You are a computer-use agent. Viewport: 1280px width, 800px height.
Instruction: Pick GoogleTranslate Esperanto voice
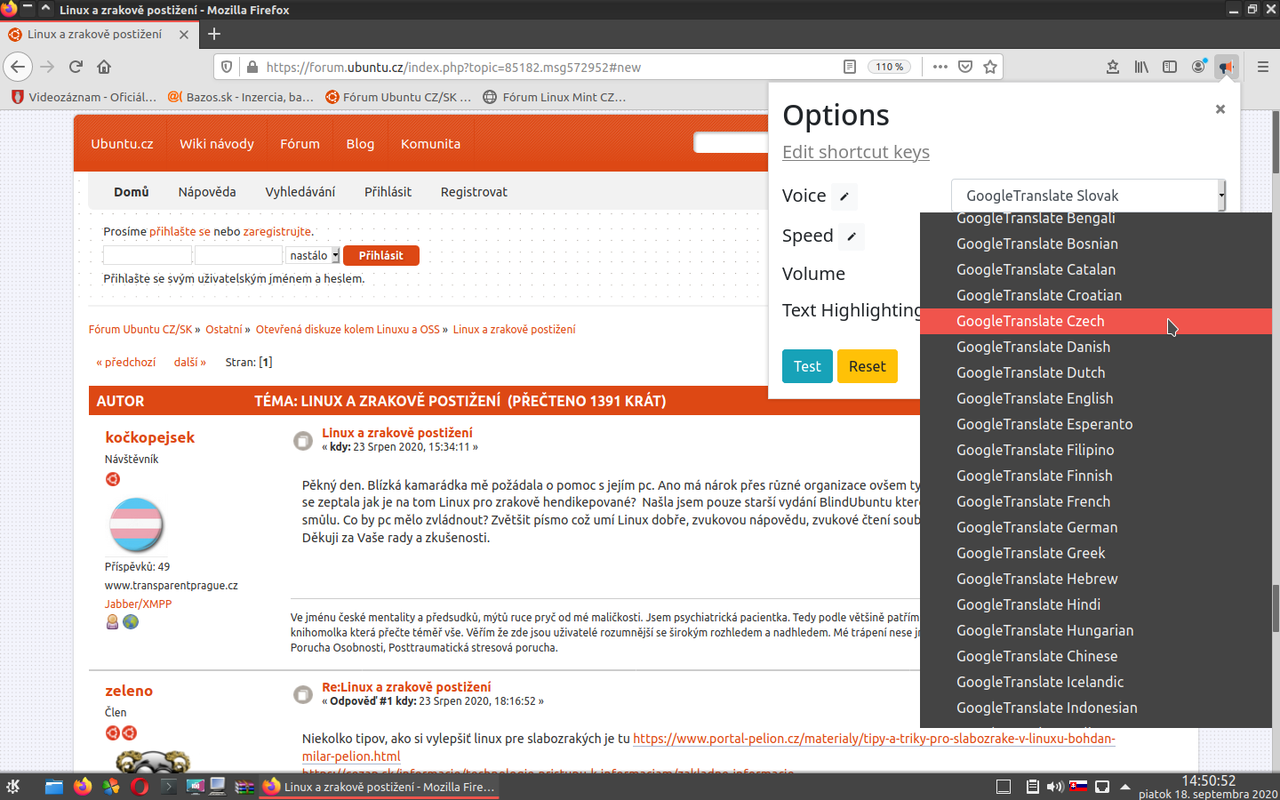pos(1095,424)
